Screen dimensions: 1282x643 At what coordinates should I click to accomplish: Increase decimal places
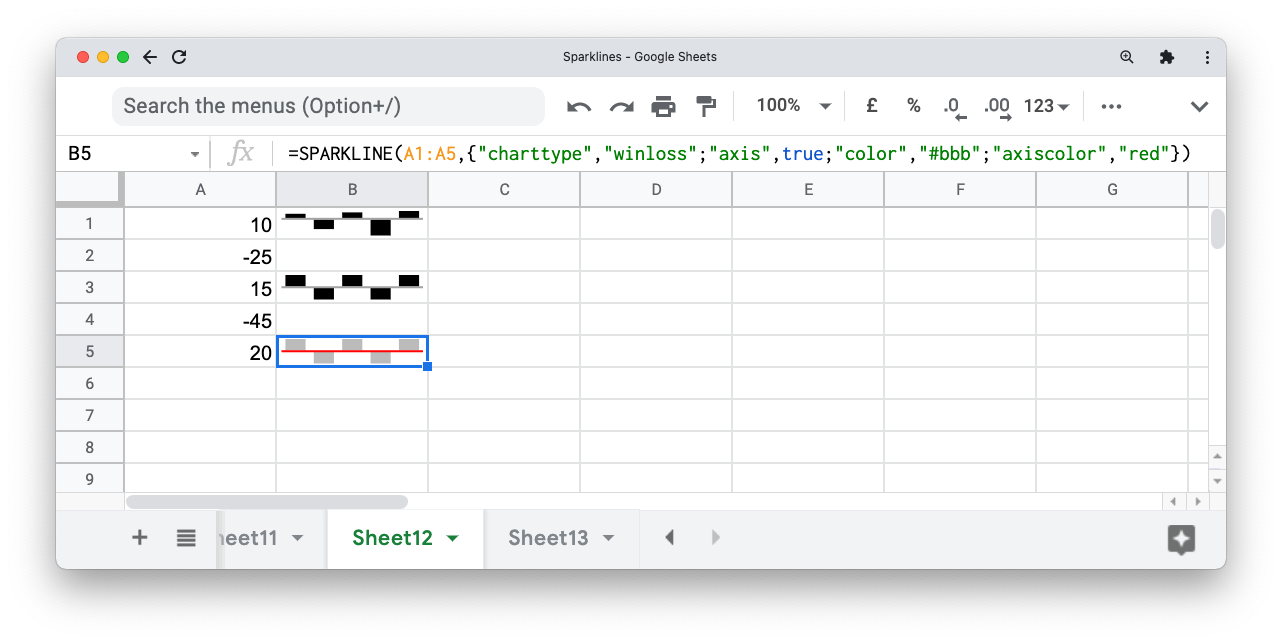996,105
